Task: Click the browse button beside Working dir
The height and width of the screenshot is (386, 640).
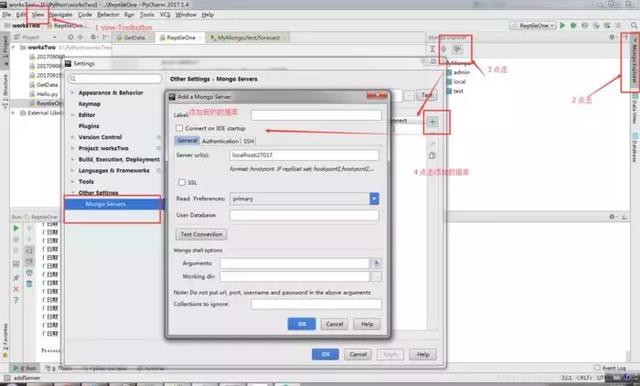Action: (x=376, y=277)
